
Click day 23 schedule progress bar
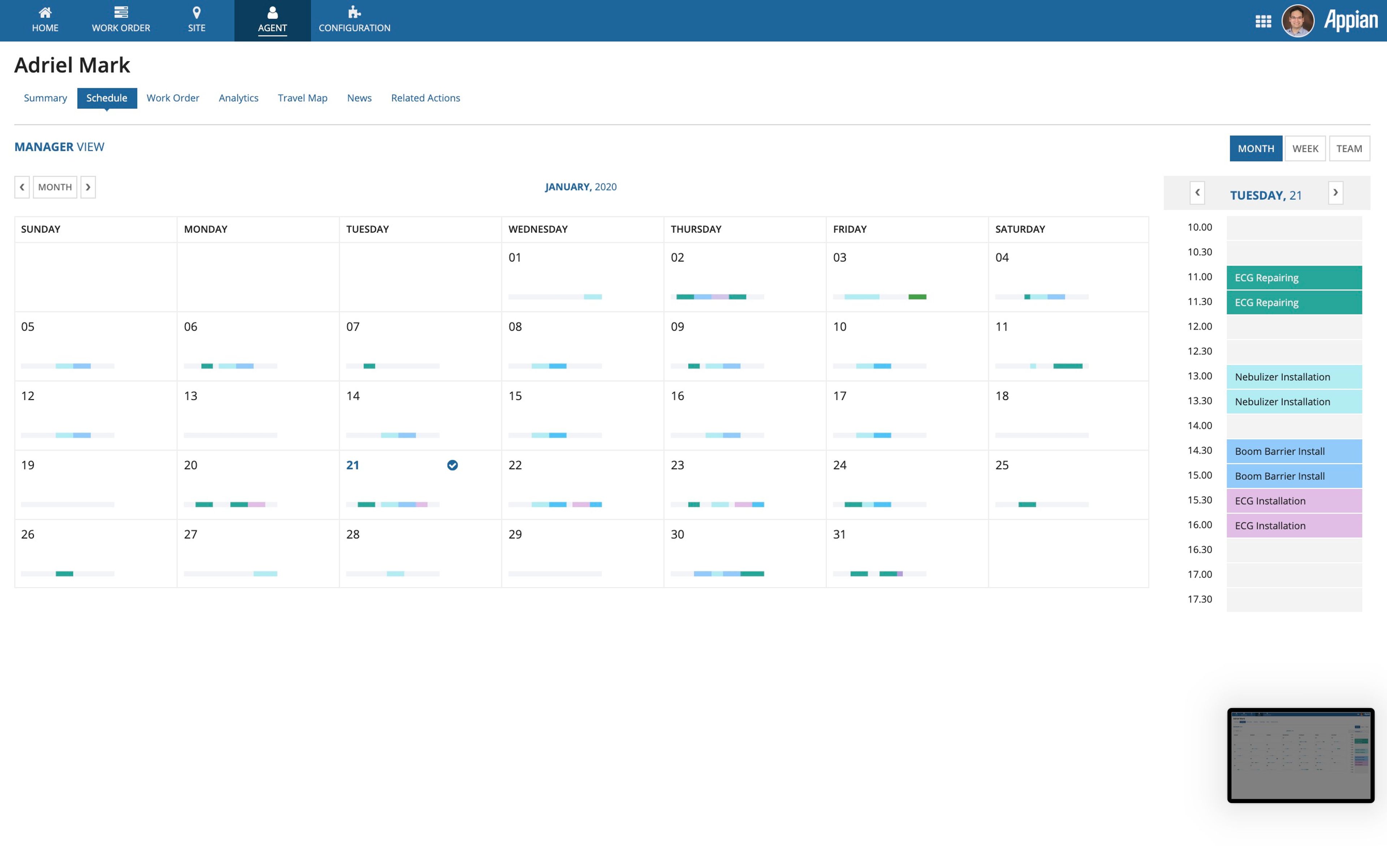[717, 505]
